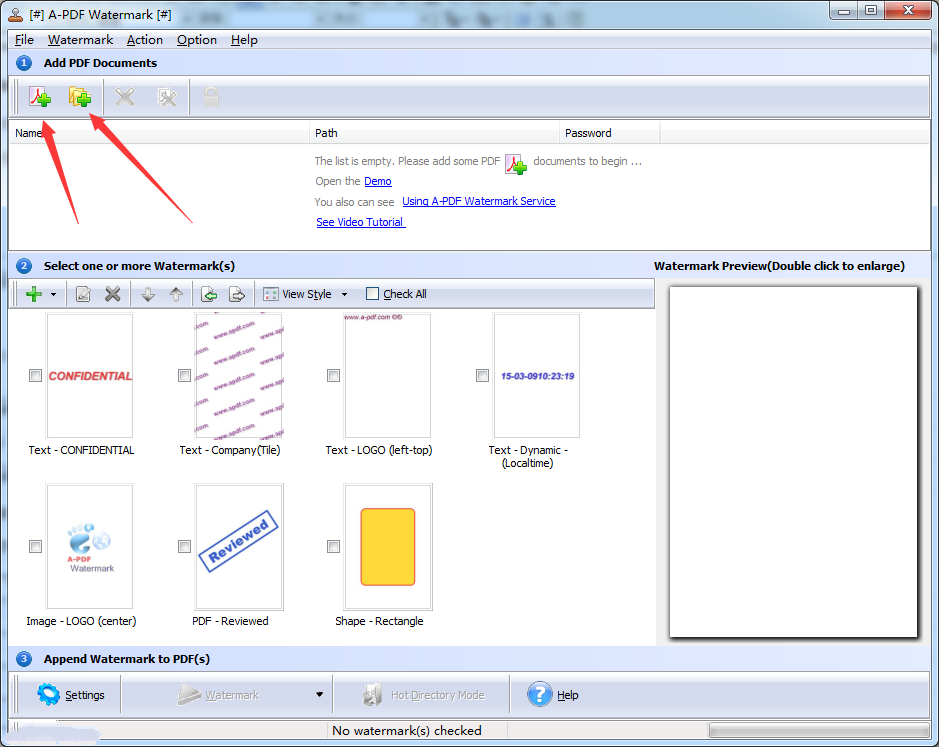Check the Shape - Rectangle watermark
The image size is (939, 747).
(x=334, y=546)
